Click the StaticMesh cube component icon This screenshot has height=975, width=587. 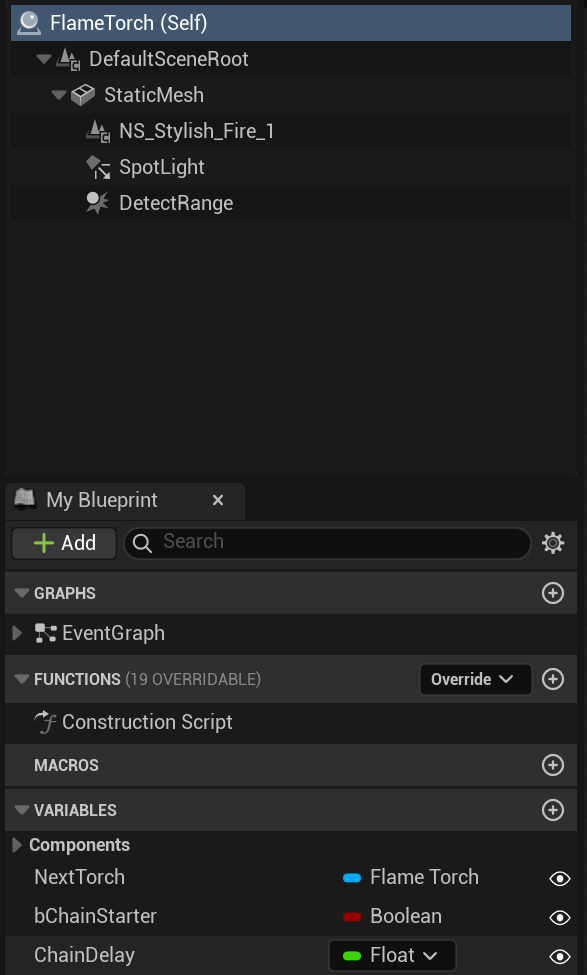tap(83, 95)
